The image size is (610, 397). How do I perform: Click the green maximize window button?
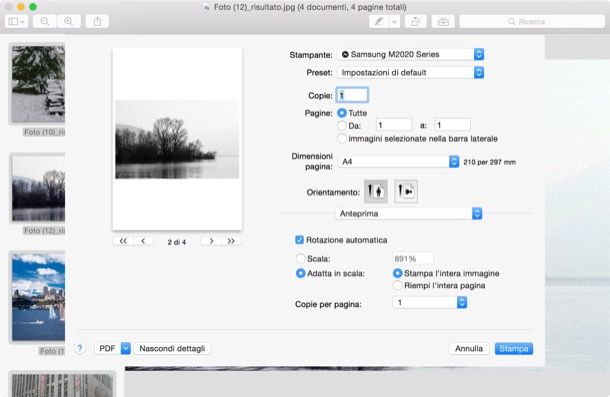[x=33, y=7]
